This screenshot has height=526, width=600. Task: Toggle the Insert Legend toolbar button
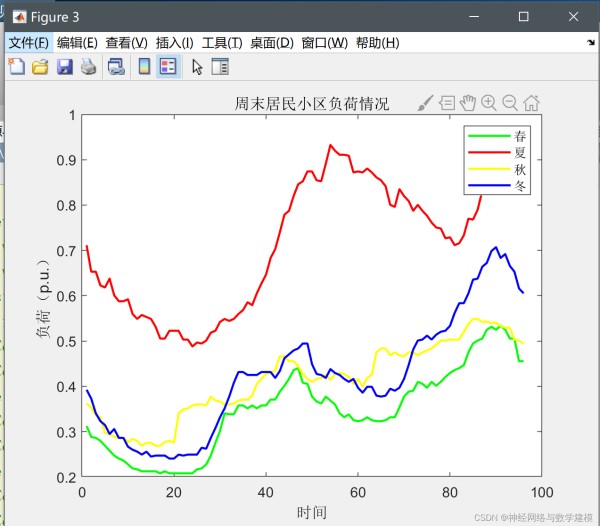(x=168, y=67)
